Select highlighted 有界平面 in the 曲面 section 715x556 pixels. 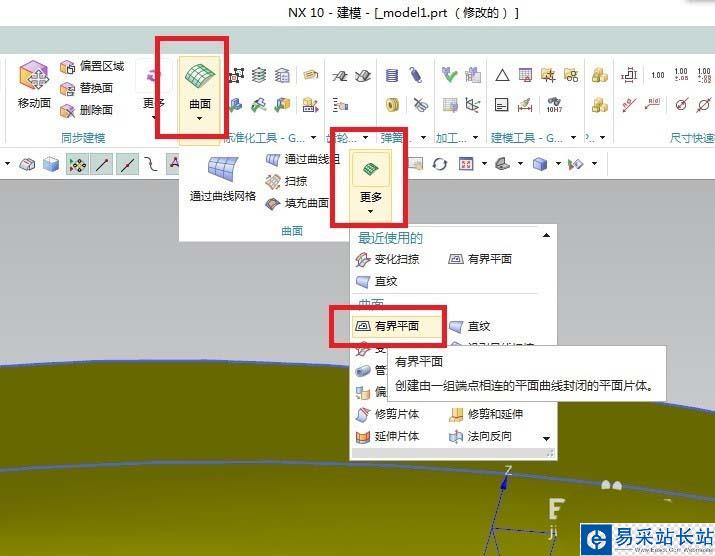point(397,326)
